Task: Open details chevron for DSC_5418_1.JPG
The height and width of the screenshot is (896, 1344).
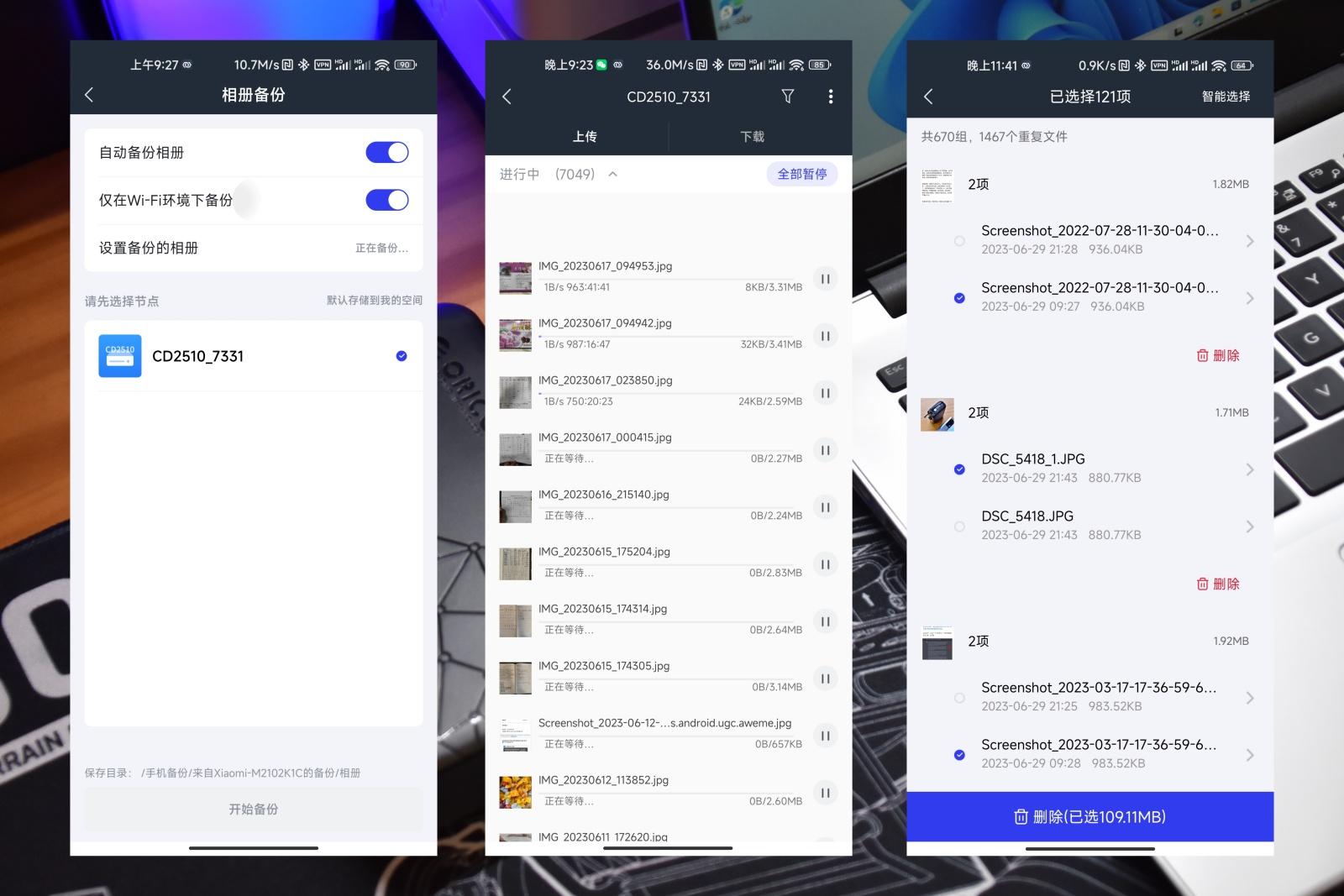Action: tap(1250, 469)
